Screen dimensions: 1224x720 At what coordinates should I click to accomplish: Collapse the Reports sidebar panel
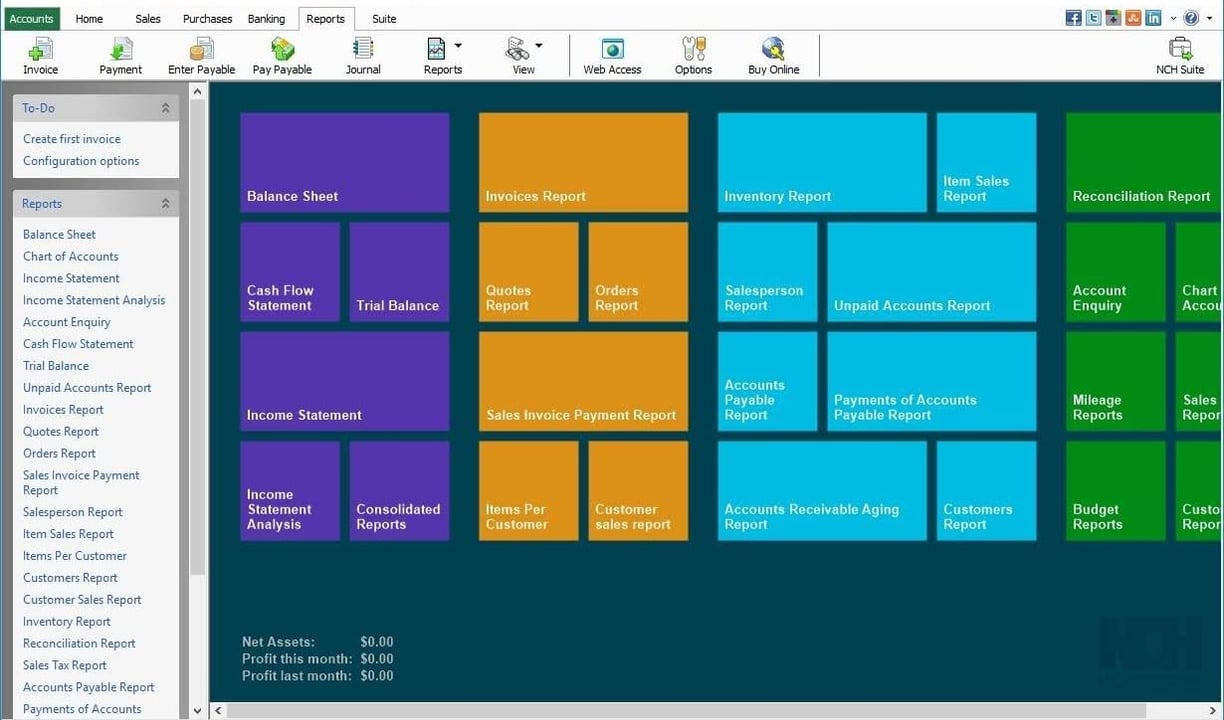point(165,204)
